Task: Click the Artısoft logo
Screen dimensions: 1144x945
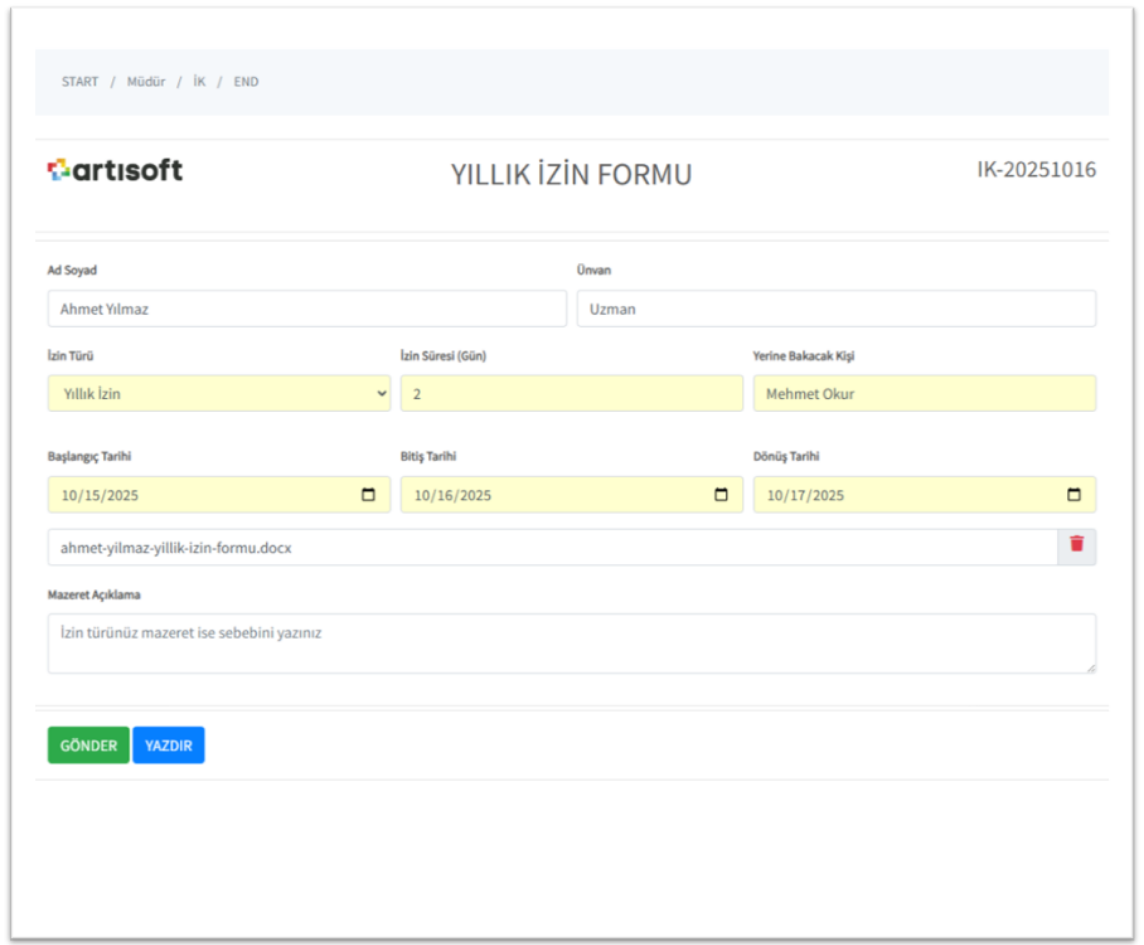Action: click(115, 171)
